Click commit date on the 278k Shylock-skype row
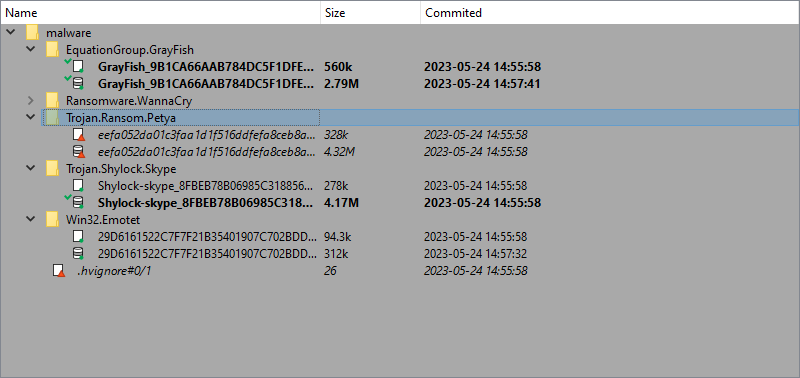The height and width of the screenshot is (378, 800). click(476, 186)
